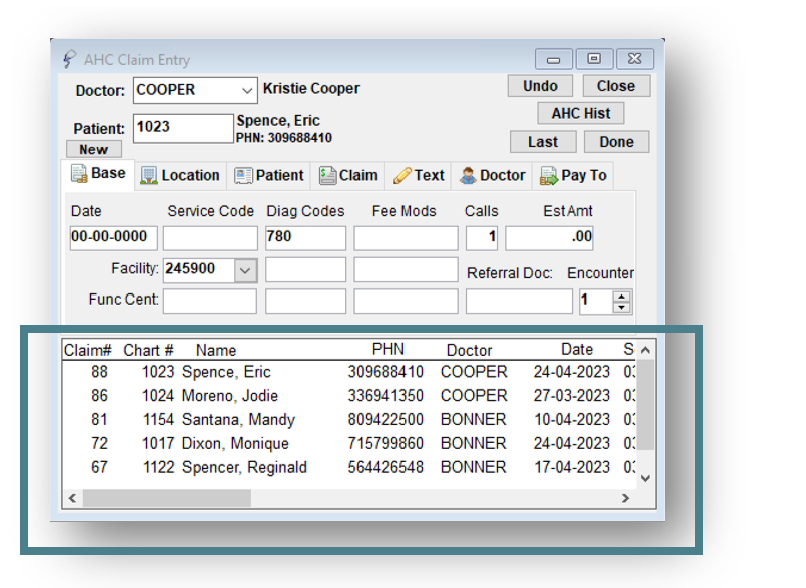The image size is (806, 588).
Task: Click the Est Amt field
Action: tap(549, 238)
